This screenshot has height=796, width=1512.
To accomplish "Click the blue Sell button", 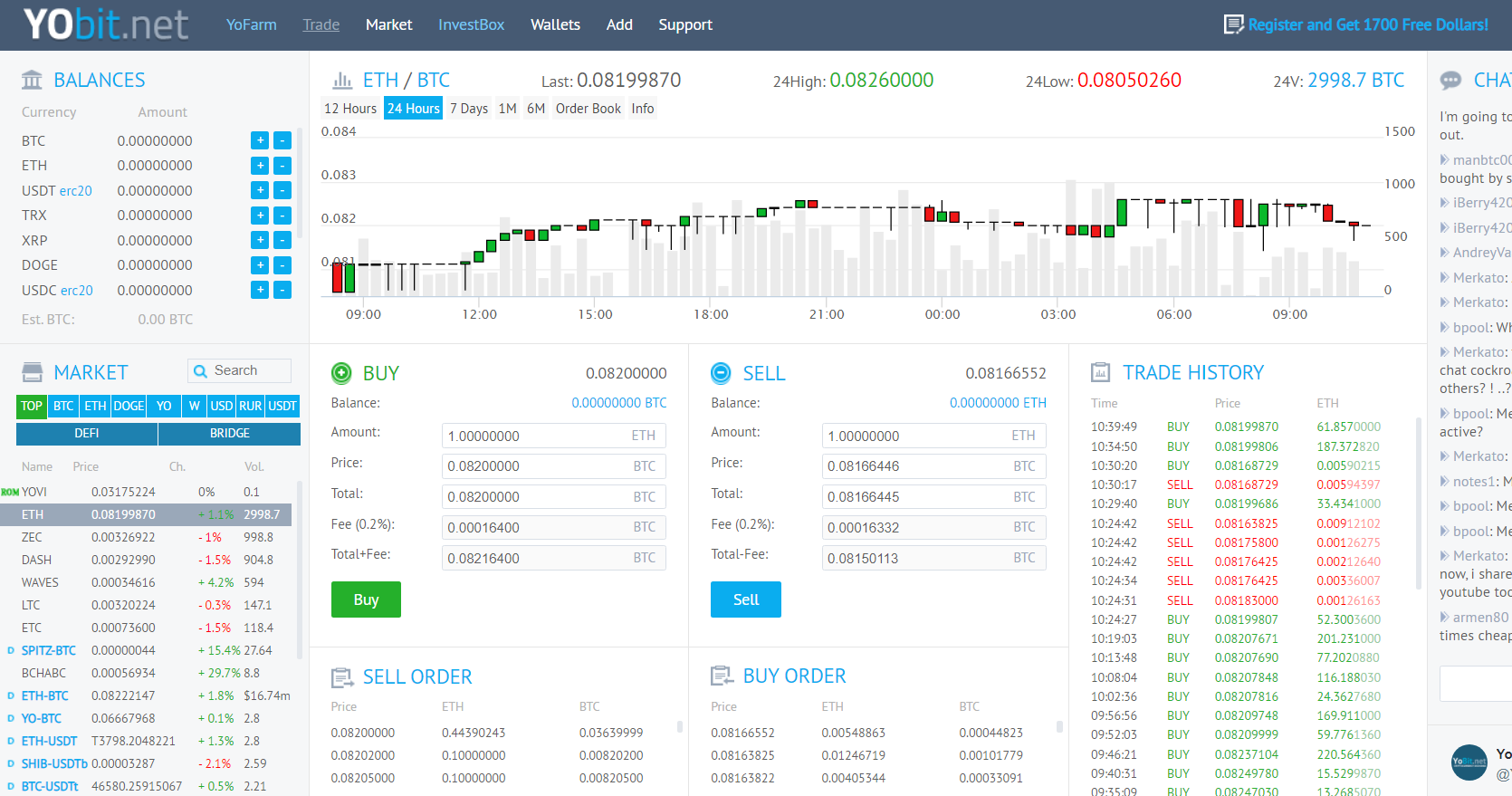I will click(x=746, y=599).
